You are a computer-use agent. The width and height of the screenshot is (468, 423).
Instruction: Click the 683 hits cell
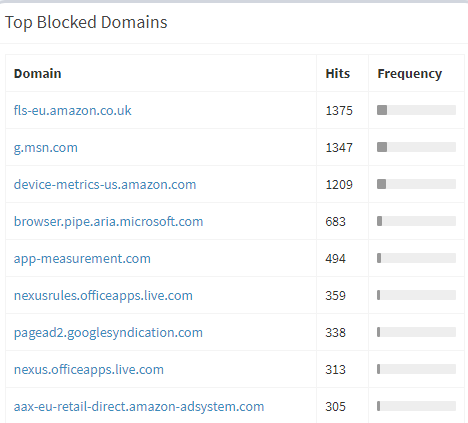coord(335,221)
